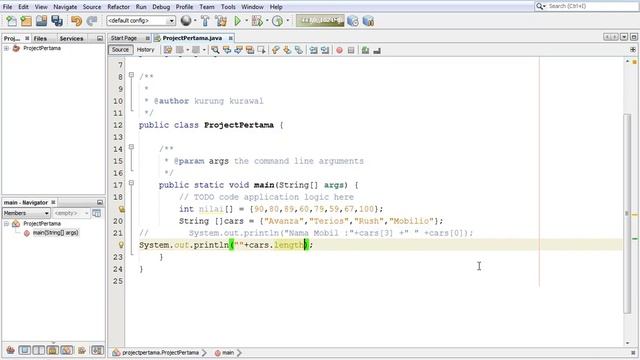
Task: Click the Clean and Build Project icon
Action: 221,21
